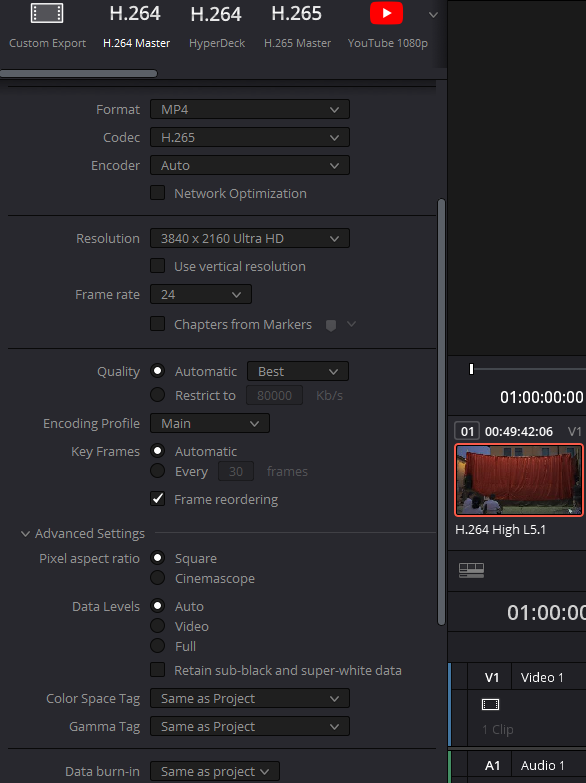The height and width of the screenshot is (783, 586).
Task: Open the Codec dropdown showing H.265
Action: (x=250, y=137)
